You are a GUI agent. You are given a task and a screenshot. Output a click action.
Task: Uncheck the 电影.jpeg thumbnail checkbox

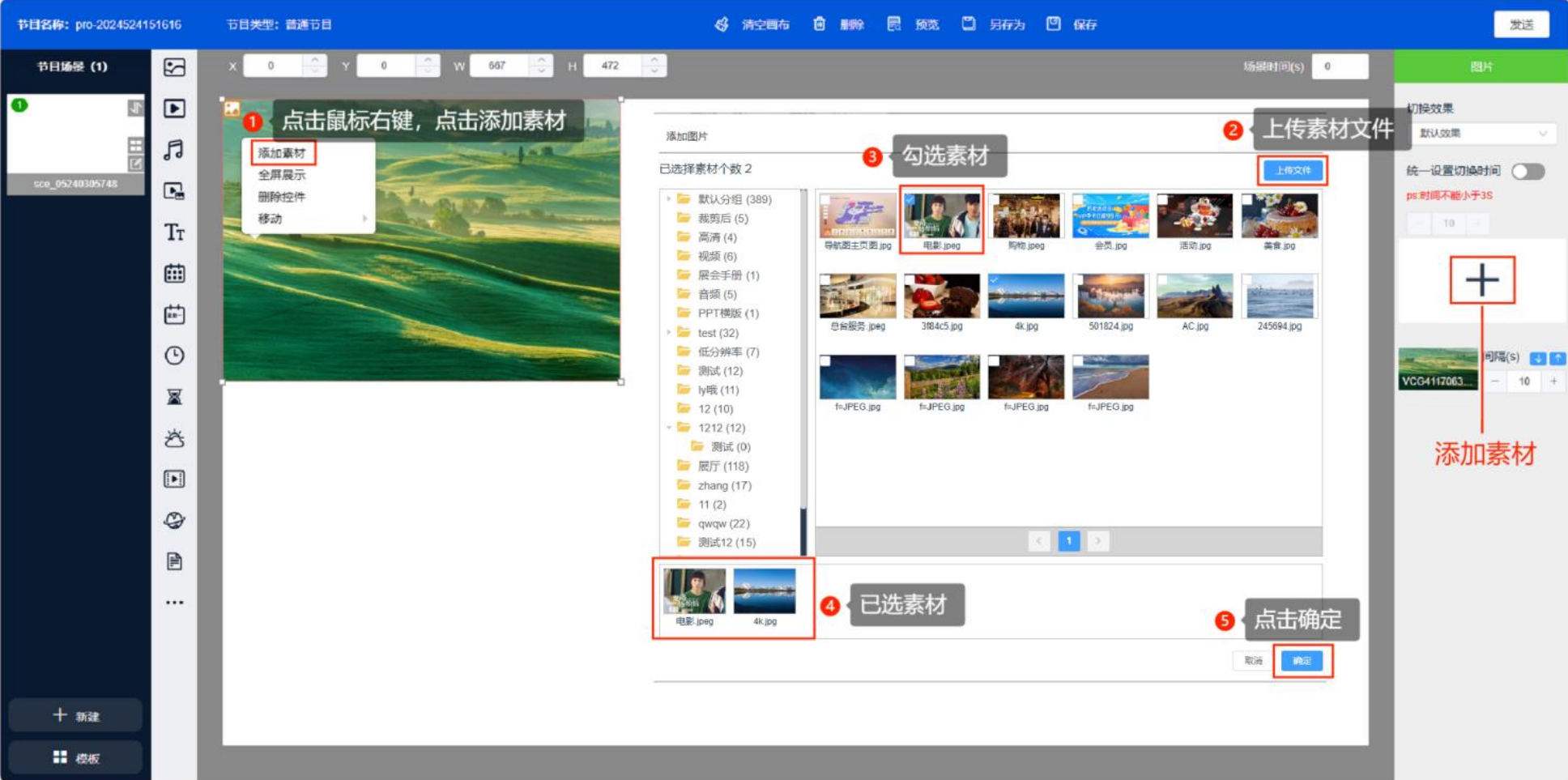pos(910,199)
